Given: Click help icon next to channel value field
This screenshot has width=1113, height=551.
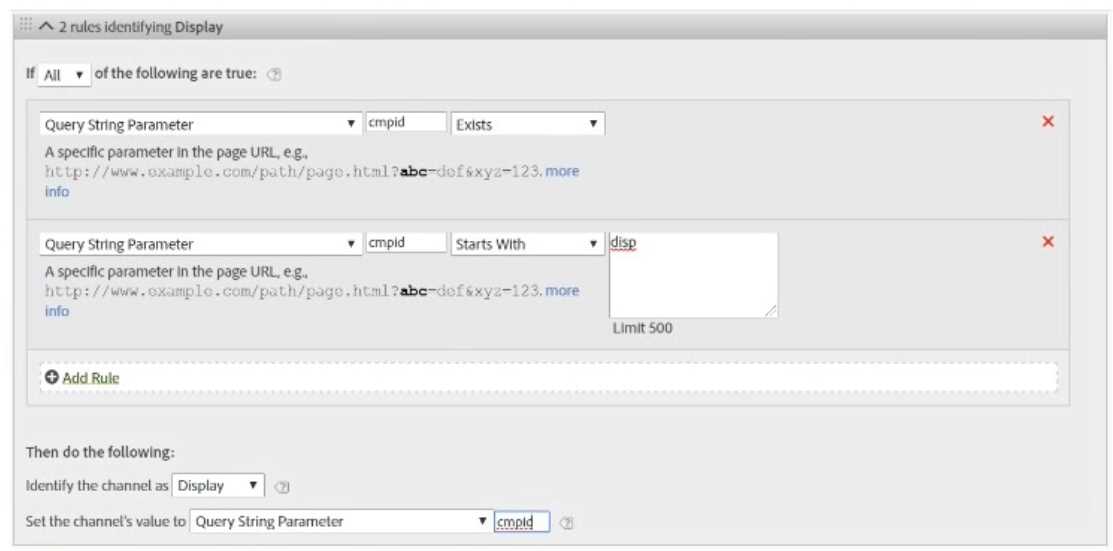Looking at the screenshot, I should (567, 522).
